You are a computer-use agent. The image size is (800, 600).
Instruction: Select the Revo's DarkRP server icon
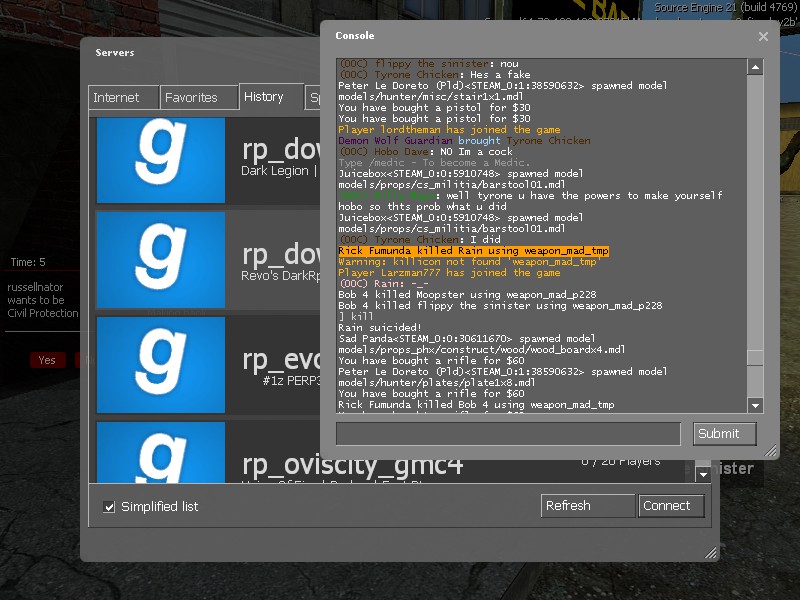point(161,260)
